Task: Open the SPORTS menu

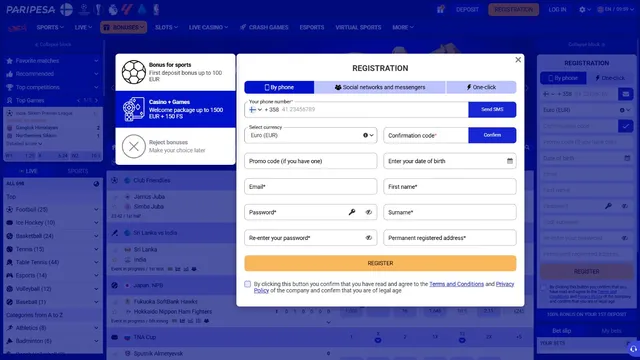Action: coord(50,27)
